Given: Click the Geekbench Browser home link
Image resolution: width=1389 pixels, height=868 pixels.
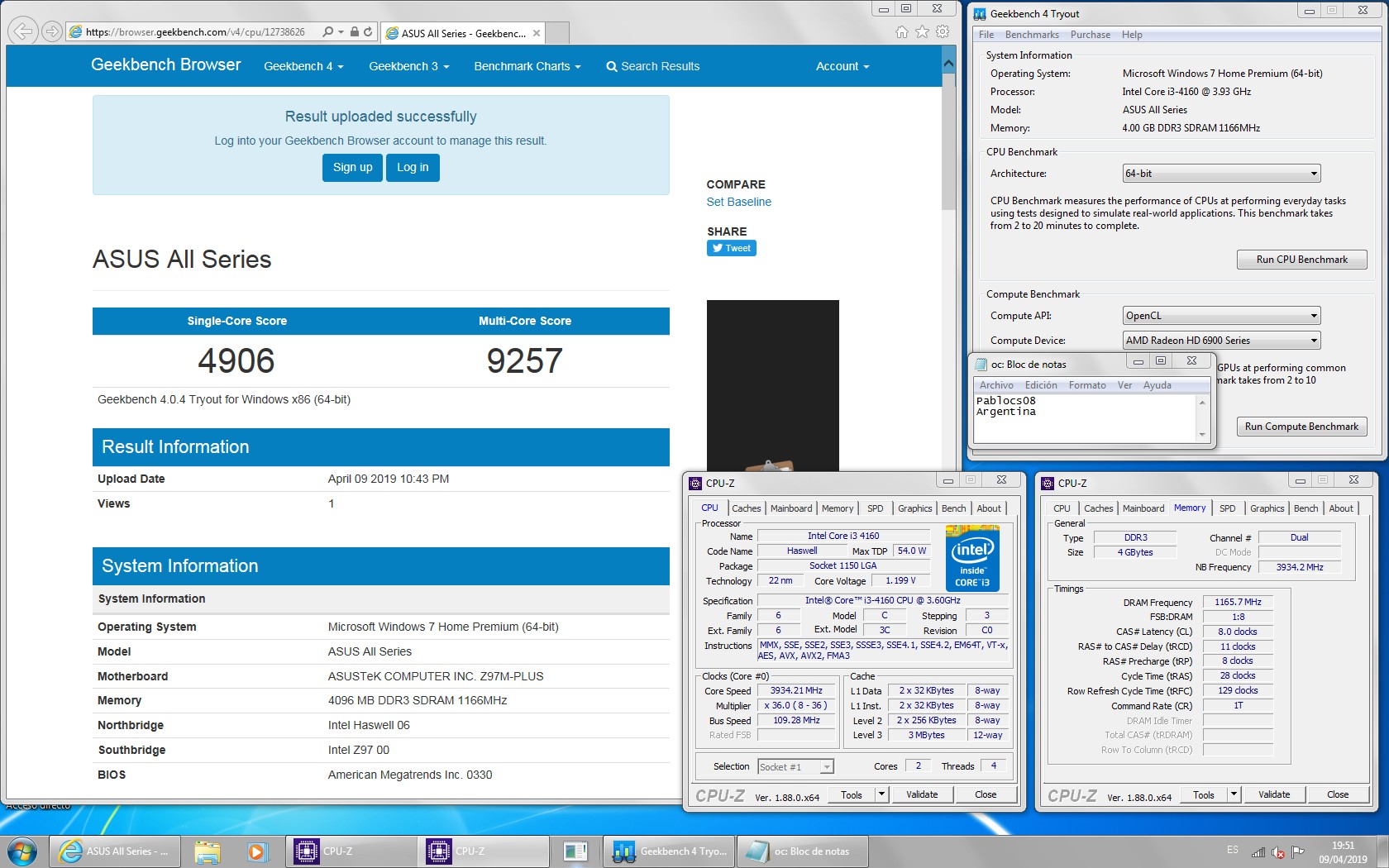Looking at the screenshot, I should tap(165, 64).
